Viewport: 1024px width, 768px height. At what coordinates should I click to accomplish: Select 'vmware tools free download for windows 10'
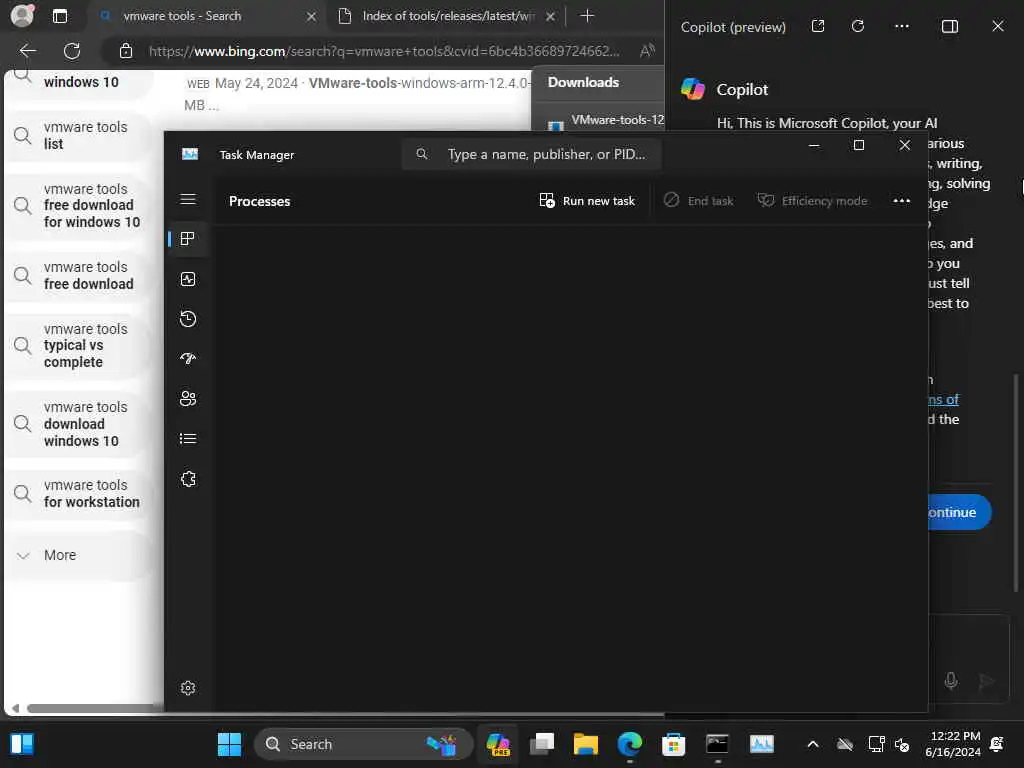pos(78,205)
